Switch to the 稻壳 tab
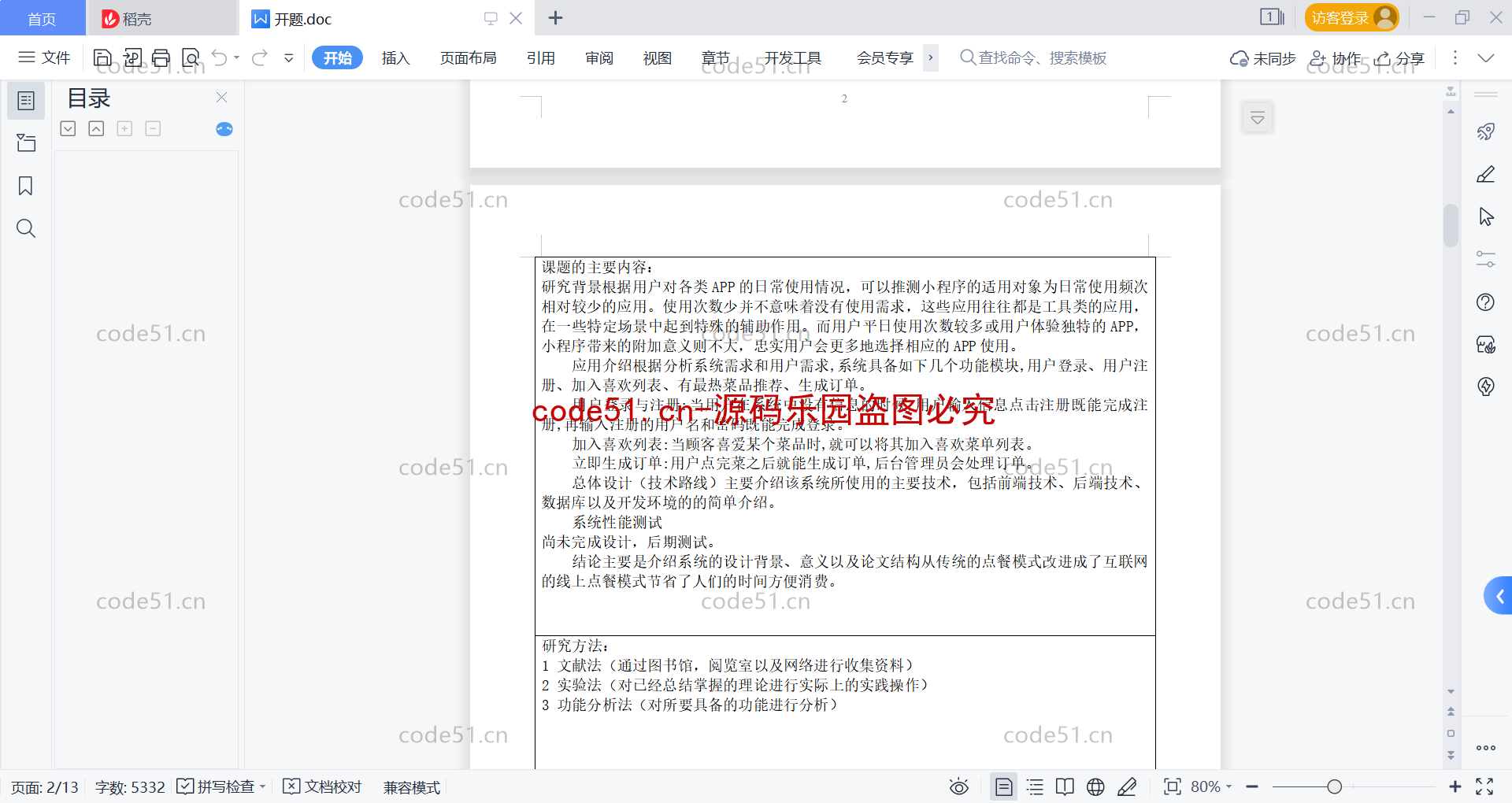1512x803 pixels. [162, 18]
